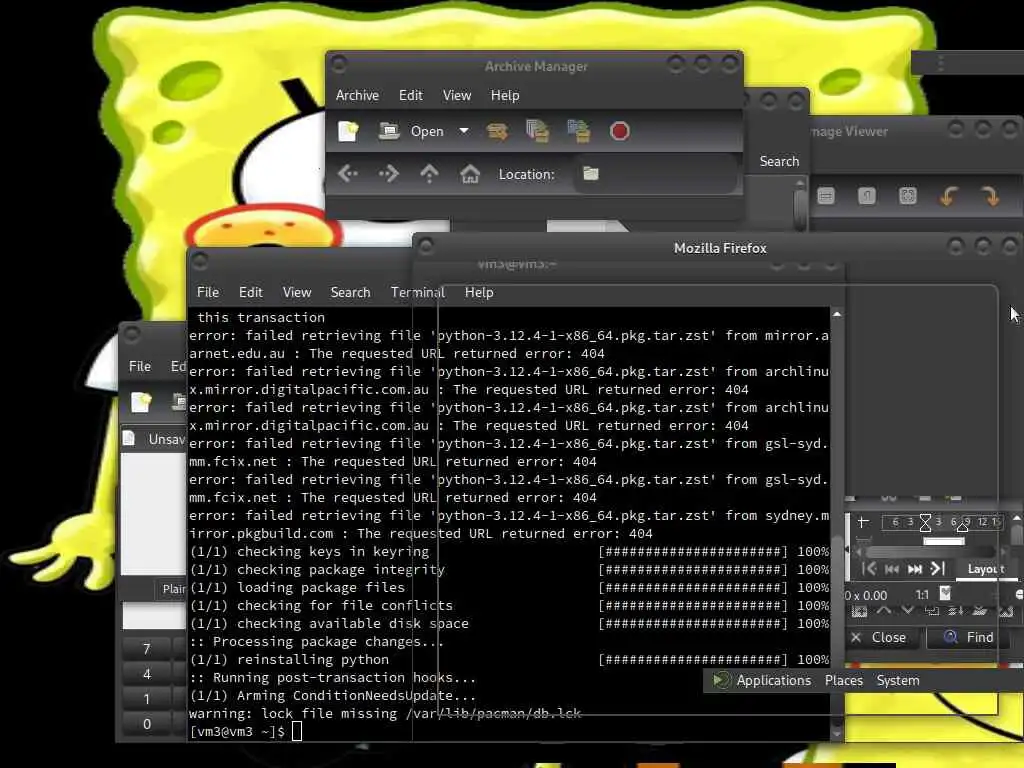This screenshot has height=768, width=1024.
Task: Click the red Stop icon in Archive Manager
Action: coord(619,131)
